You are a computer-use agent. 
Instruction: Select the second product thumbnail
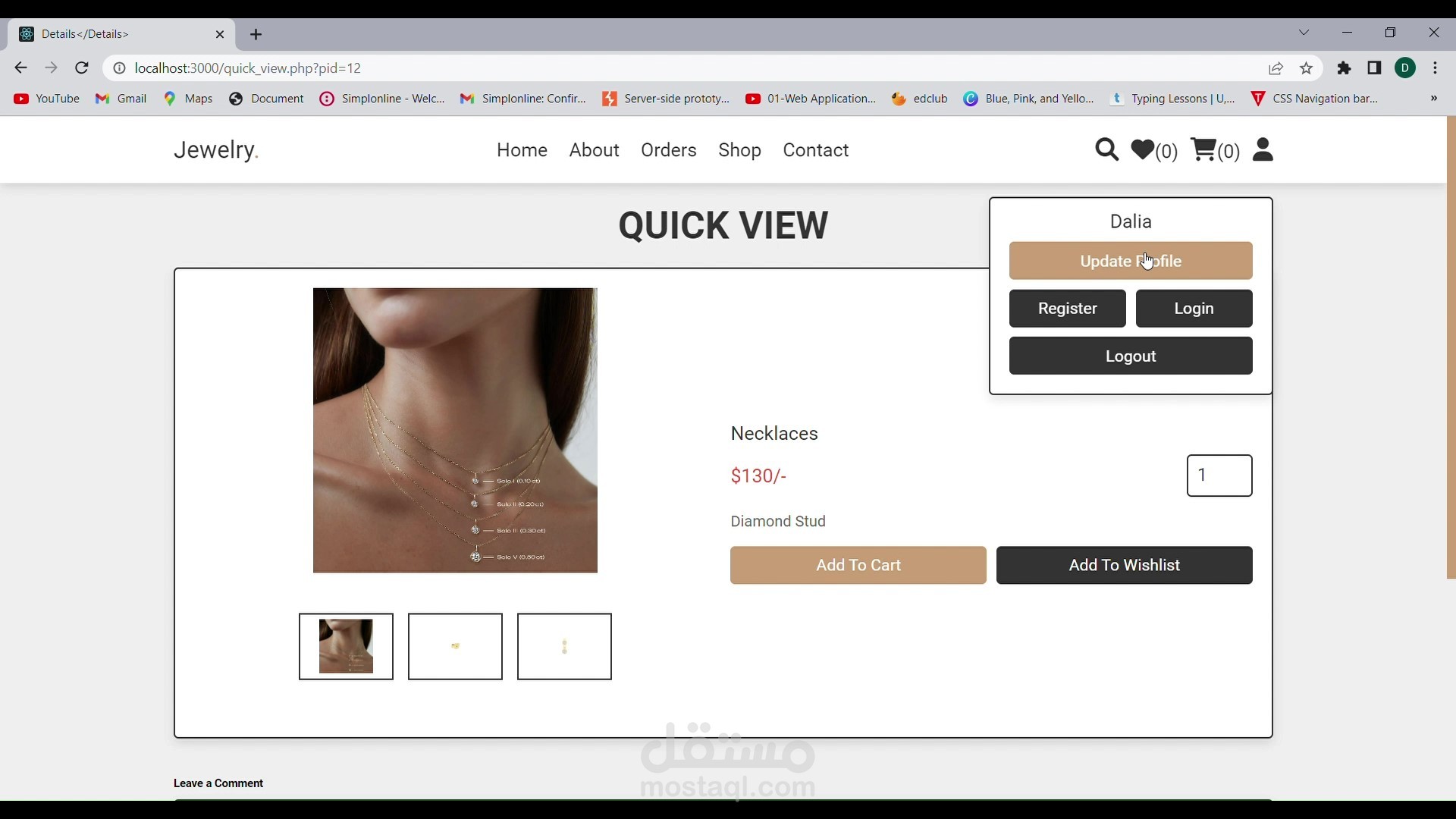click(x=455, y=646)
